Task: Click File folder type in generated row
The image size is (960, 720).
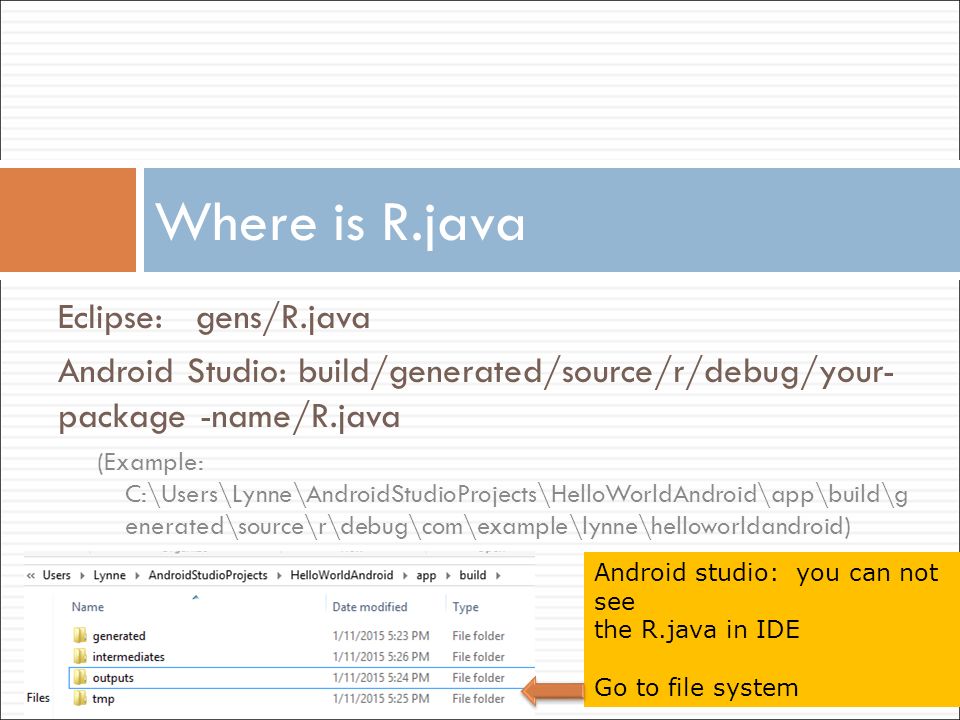Action: (478, 636)
